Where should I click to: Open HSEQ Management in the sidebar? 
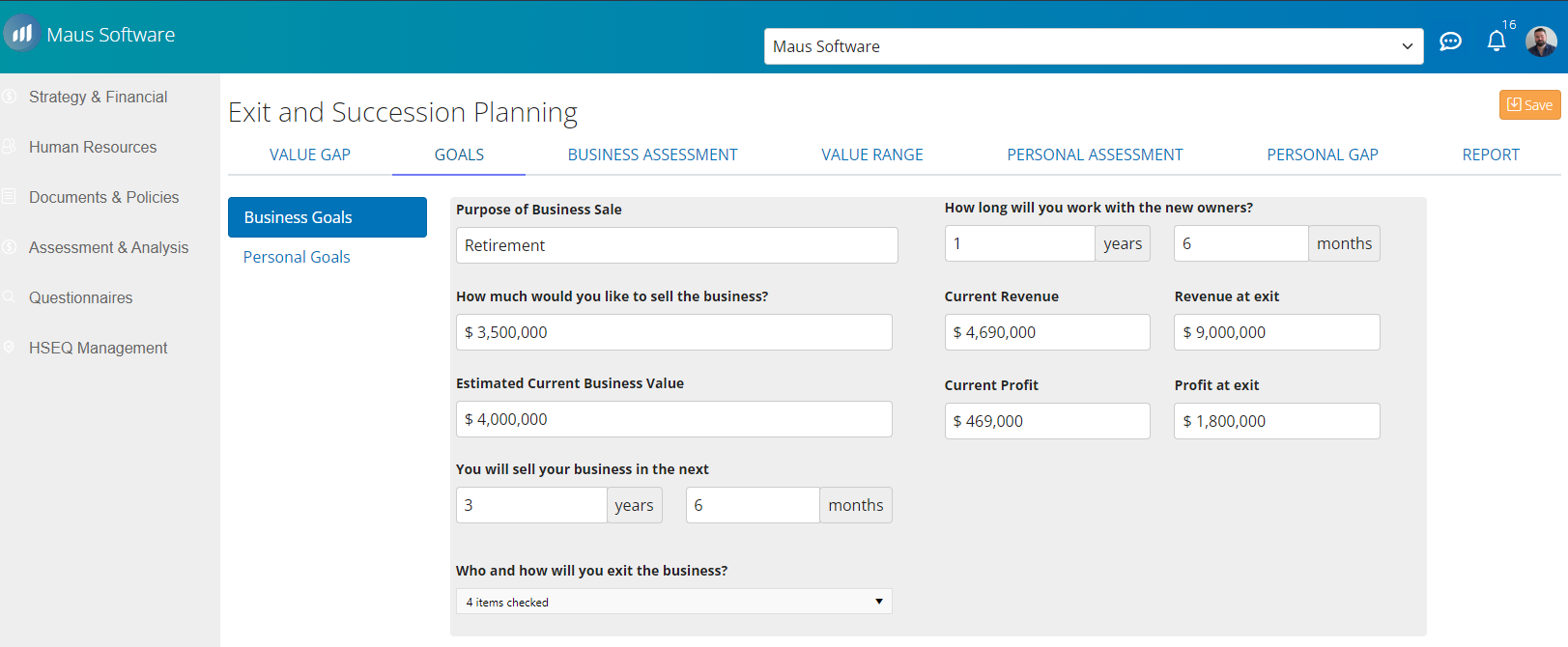pyautogui.click(x=98, y=348)
